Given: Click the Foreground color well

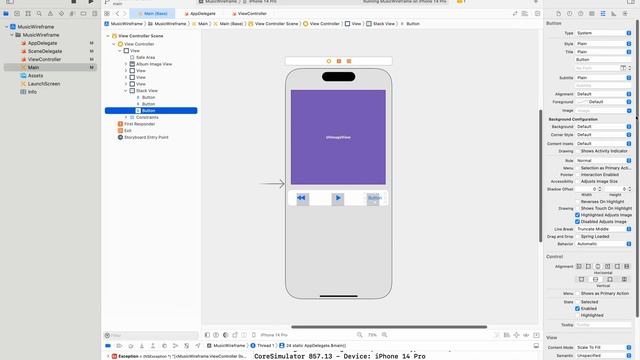Looking at the screenshot, I should [582, 102].
